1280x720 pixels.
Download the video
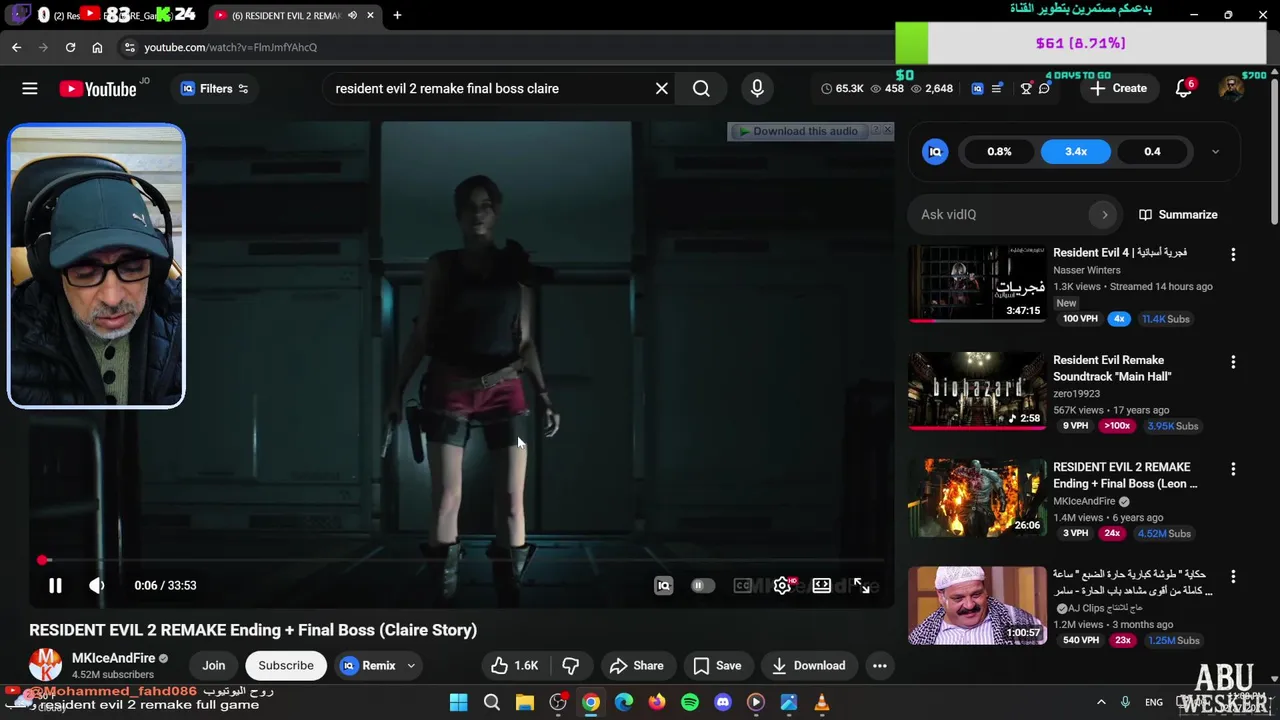809,666
